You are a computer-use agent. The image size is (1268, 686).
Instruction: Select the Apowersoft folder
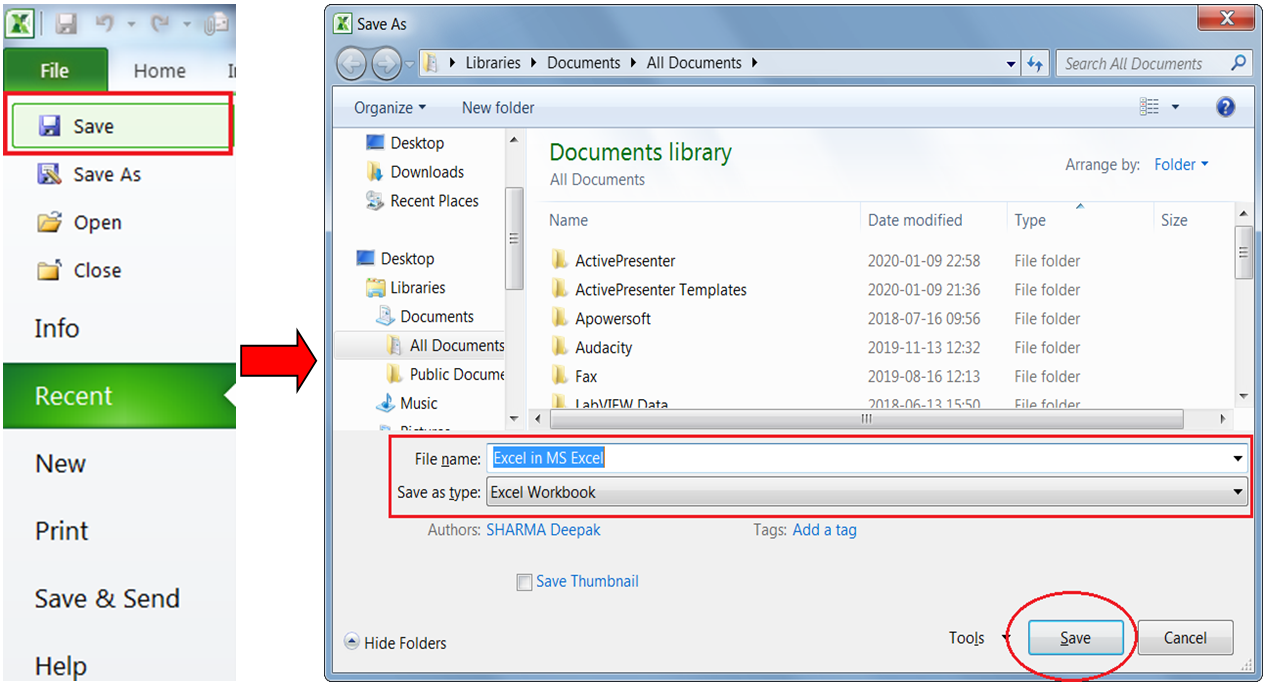612,318
